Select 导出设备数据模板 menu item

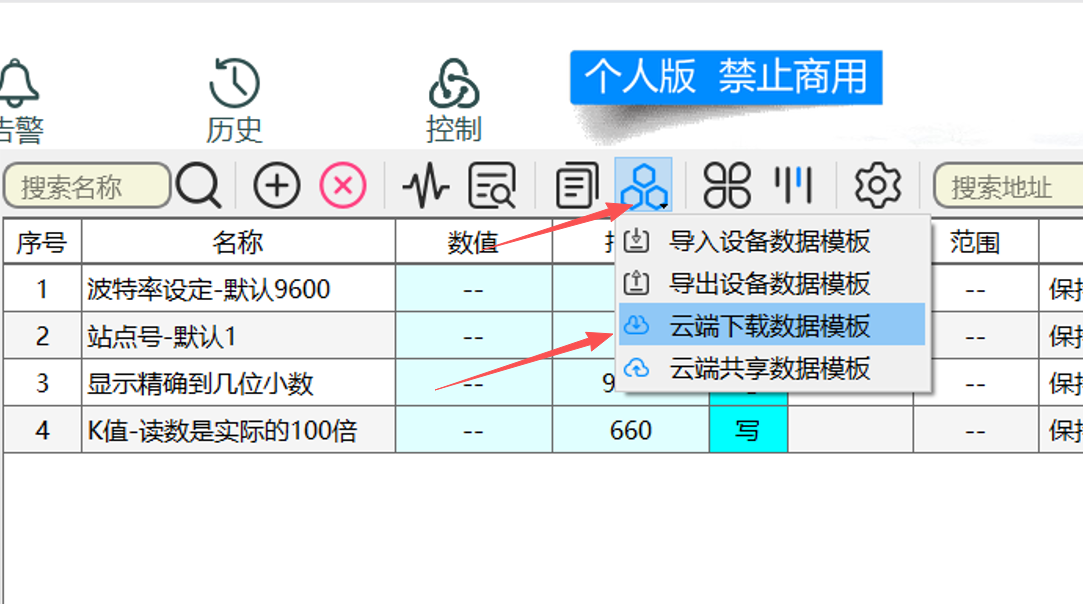pos(771,283)
